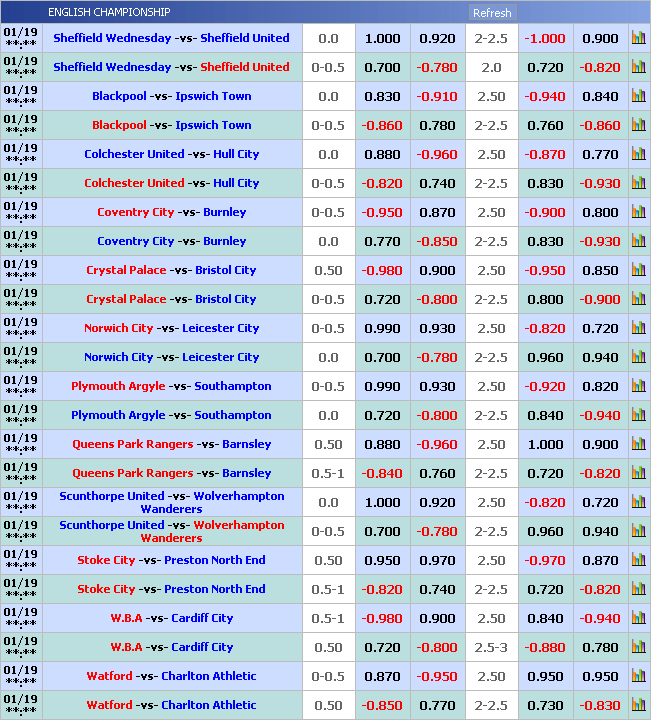Click chart icon for Crystal Palace 0.50 handicap row
Viewport: 651px width, 720px height.
[x=638, y=270]
